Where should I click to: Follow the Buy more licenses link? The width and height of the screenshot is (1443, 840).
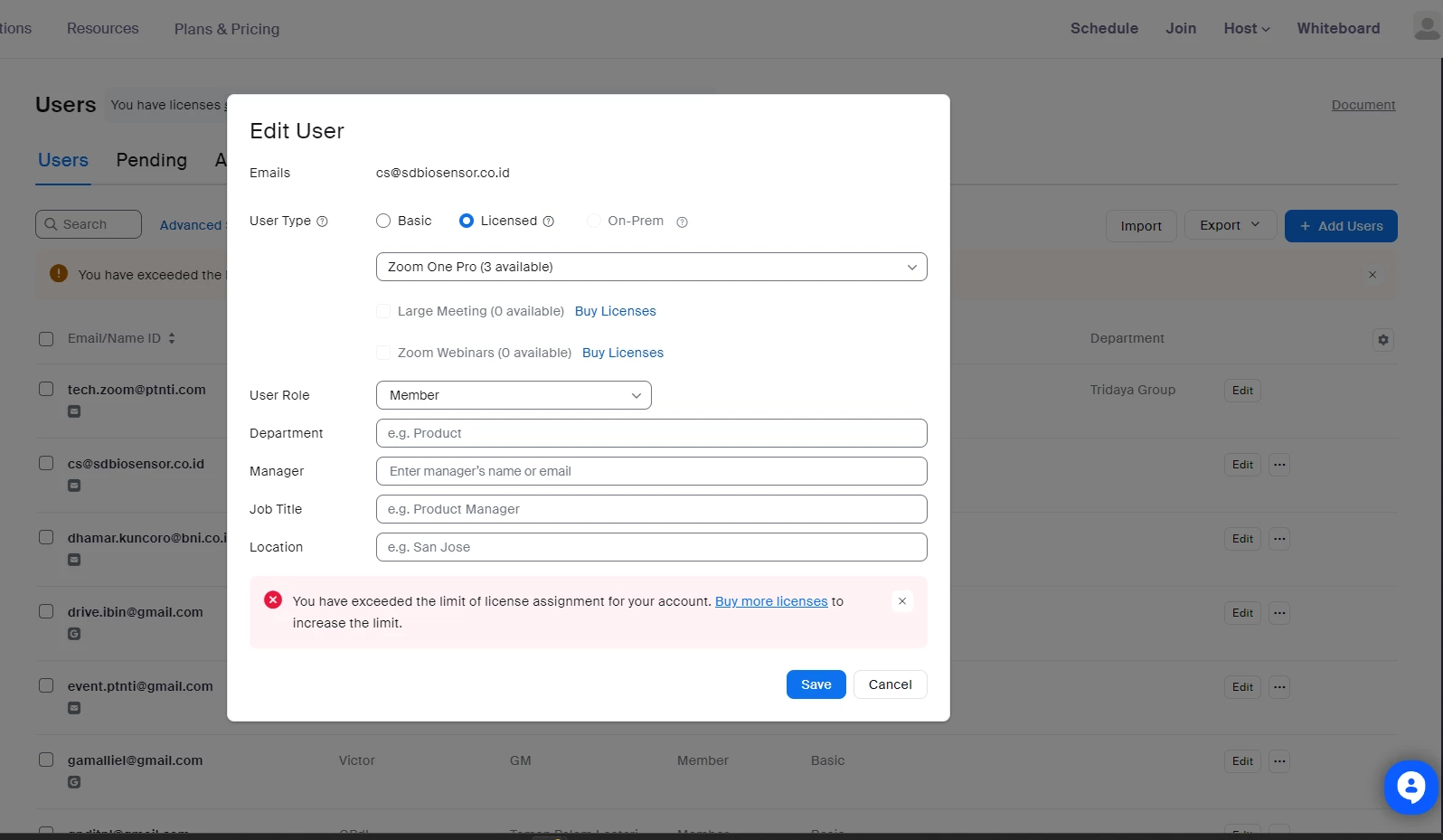pos(771,601)
